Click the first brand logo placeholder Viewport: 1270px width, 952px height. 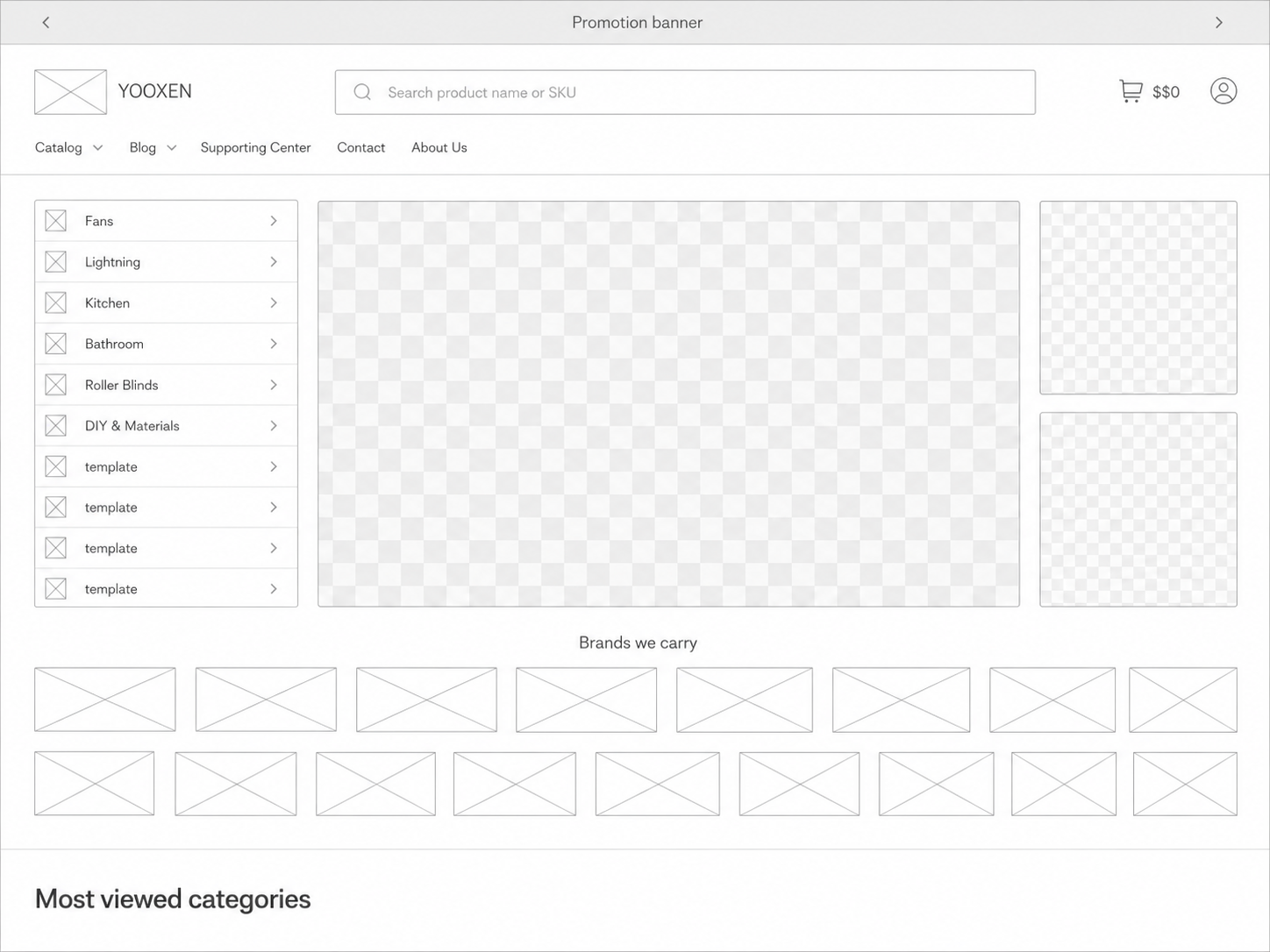point(105,700)
